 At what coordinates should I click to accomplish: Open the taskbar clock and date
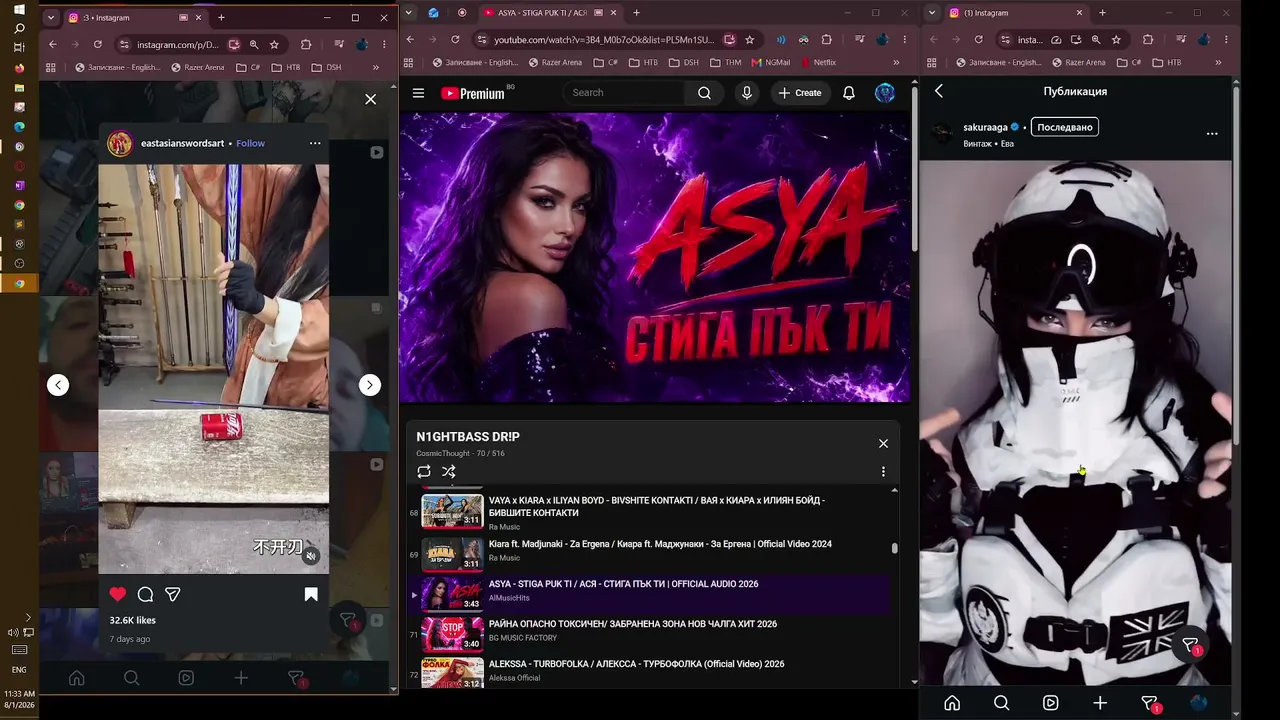[19, 699]
